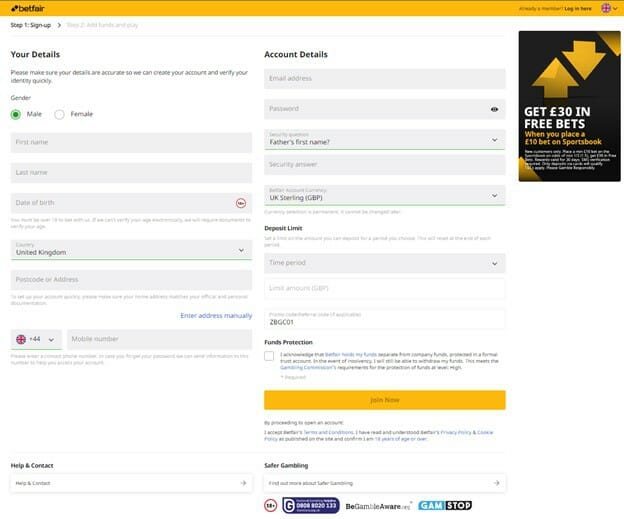Click Log in here link
Viewport: 624px width, 519px height.
click(577, 8)
